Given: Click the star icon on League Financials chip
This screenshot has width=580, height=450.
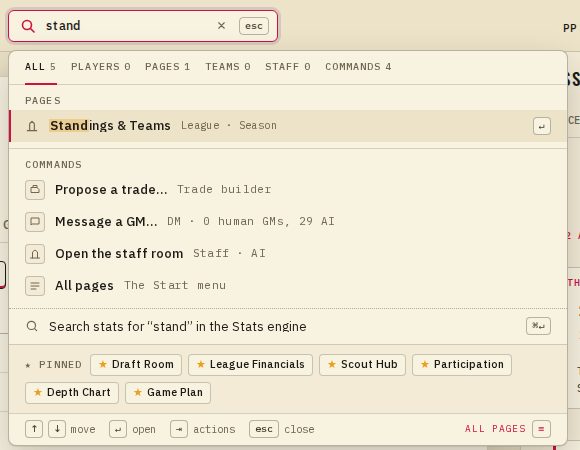Looking at the screenshot, I should coord(201,364).
